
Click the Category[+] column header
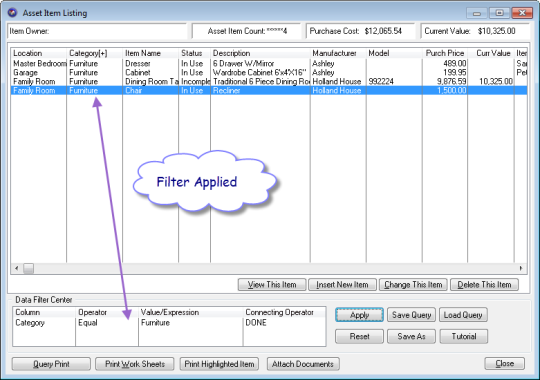[x=94, y=53]
